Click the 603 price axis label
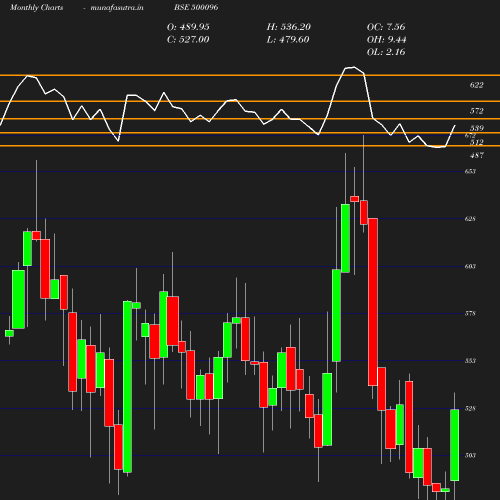Image resolution: width=500 pixels, height=500 pixels. point(470,266)
